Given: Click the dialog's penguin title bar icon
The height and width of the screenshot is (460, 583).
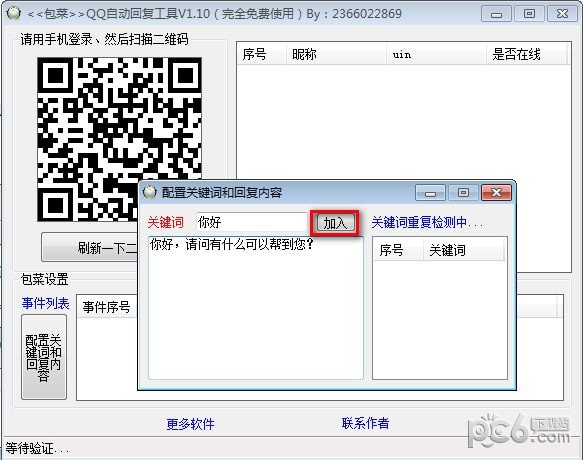Looking at the screenshot, I should click(x=149, y=192).
